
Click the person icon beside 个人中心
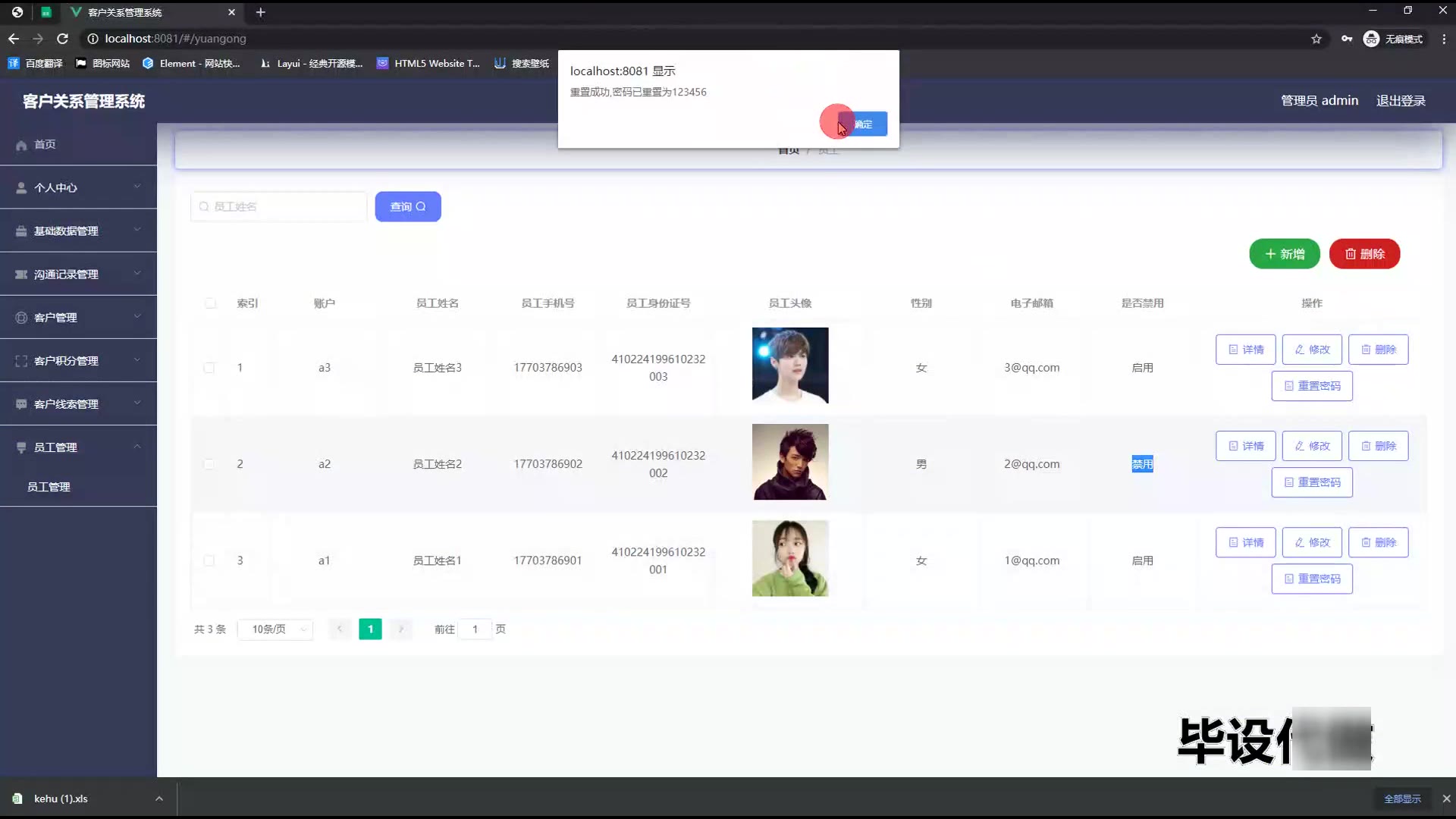(x=21, y=188)
